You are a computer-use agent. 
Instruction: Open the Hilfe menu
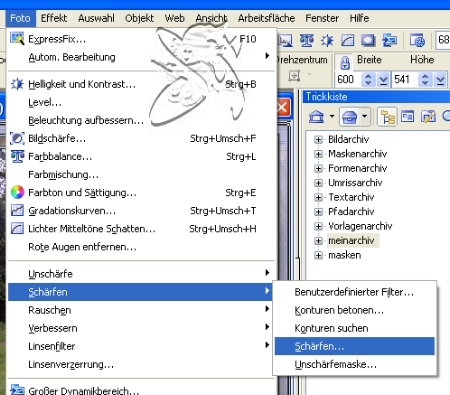(x=359, y=18)
